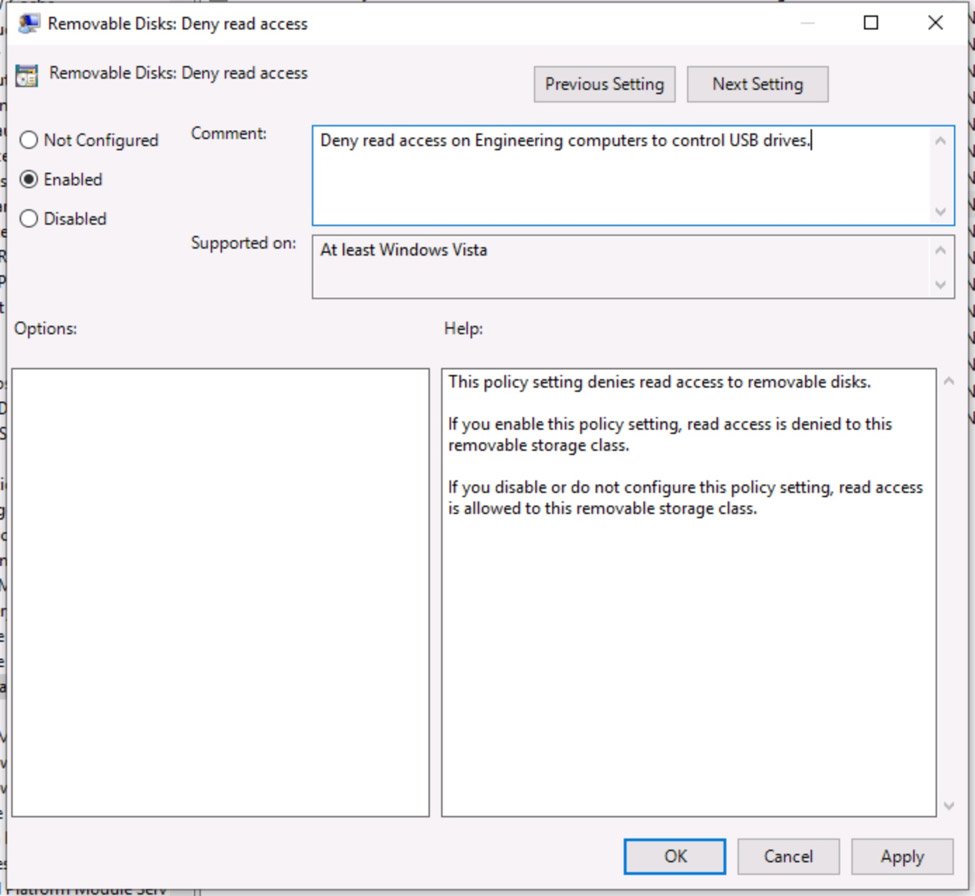Click the Previous Setting button
The height and width of the screenshot is (896, 975).
coord(604,84)
